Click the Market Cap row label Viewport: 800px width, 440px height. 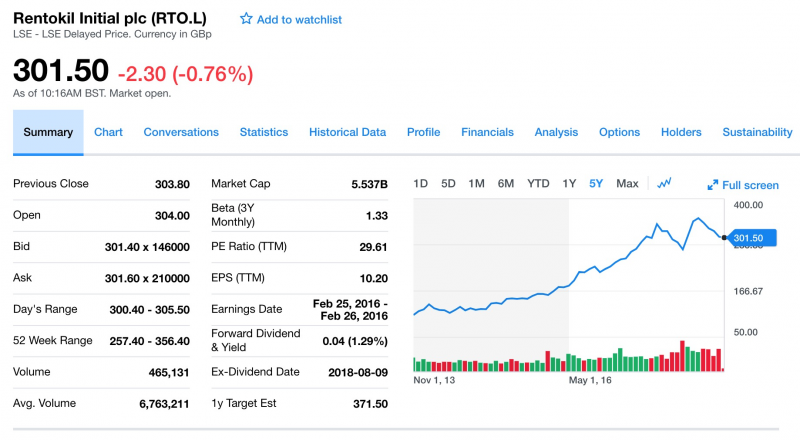tap(241, 184)
